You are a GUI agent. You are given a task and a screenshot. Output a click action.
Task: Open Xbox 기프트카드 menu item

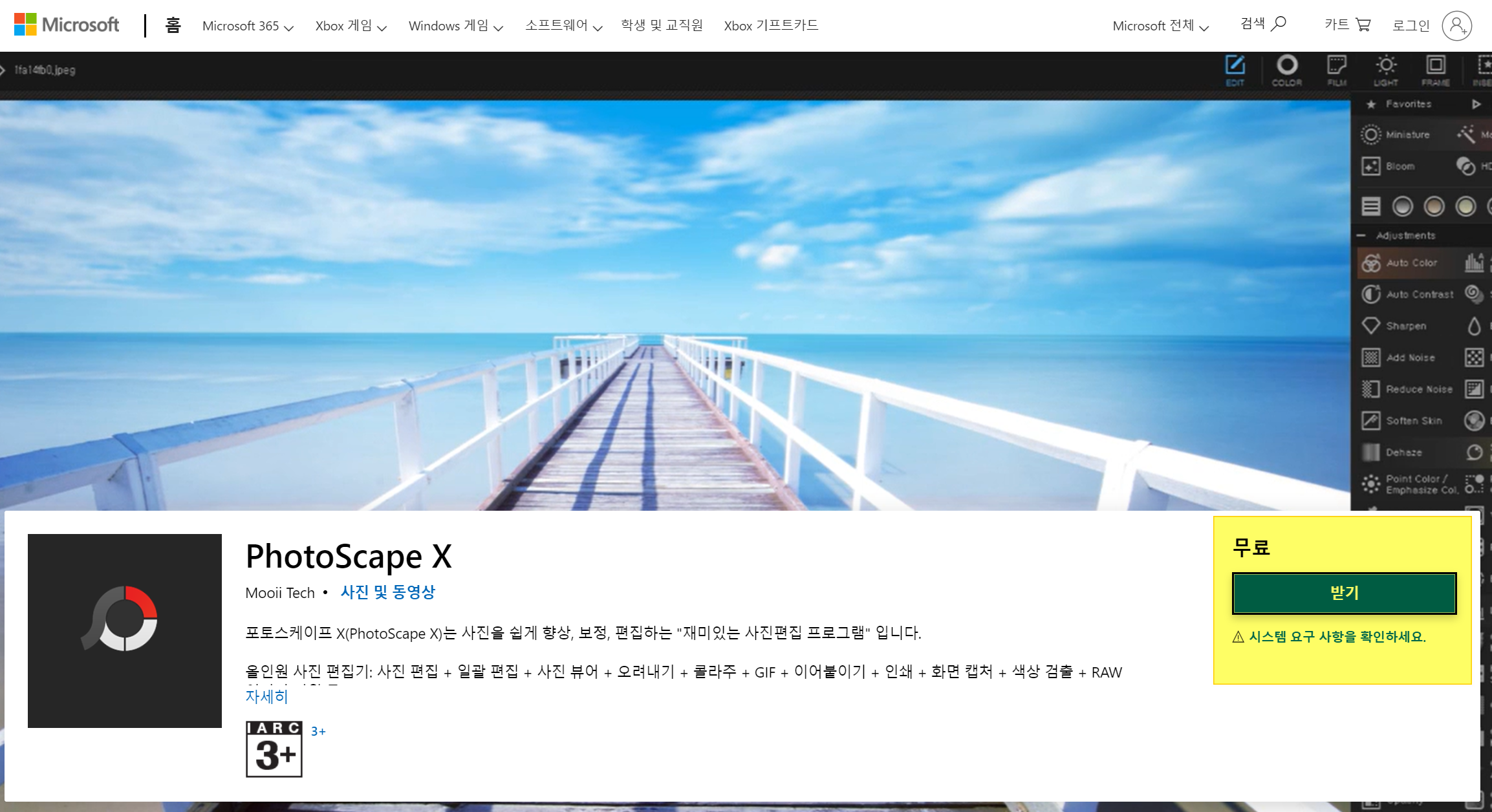click(x=771, y=25)
